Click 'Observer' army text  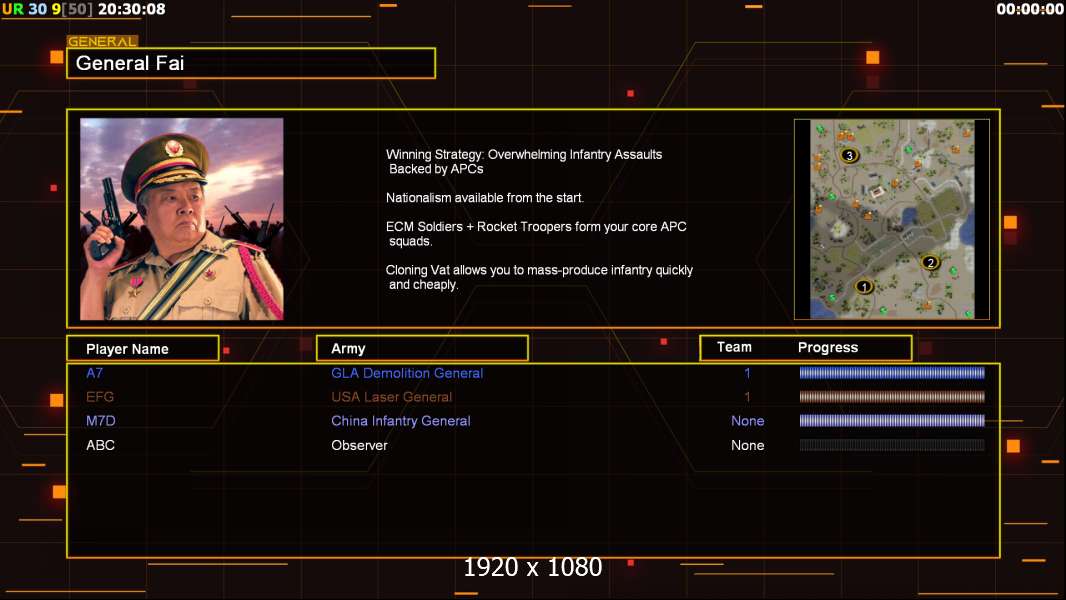[x=359, y=445]
